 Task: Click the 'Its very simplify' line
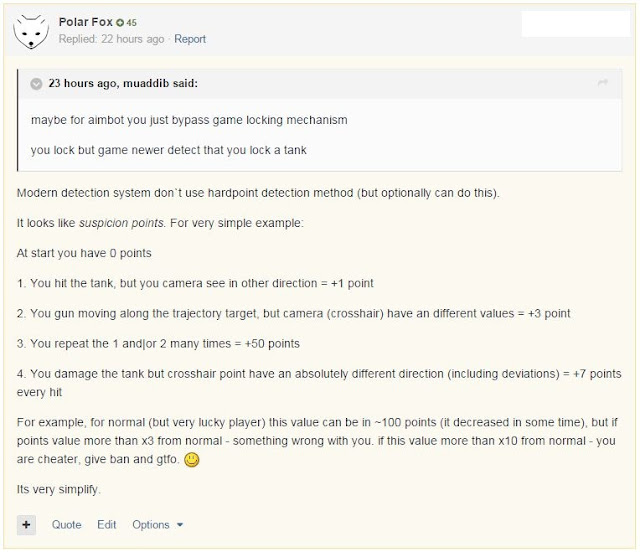coord(59,489)
